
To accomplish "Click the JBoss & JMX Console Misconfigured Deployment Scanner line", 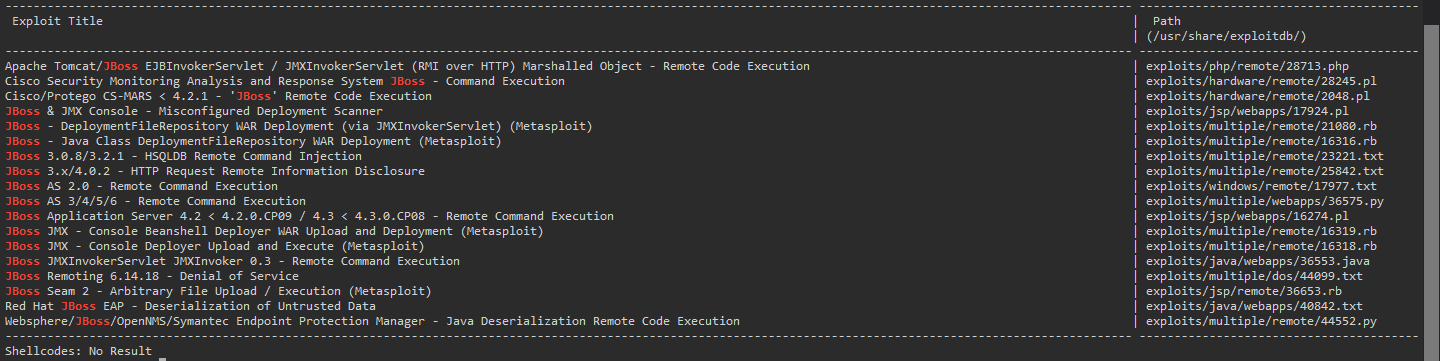I will coord(194,111).
